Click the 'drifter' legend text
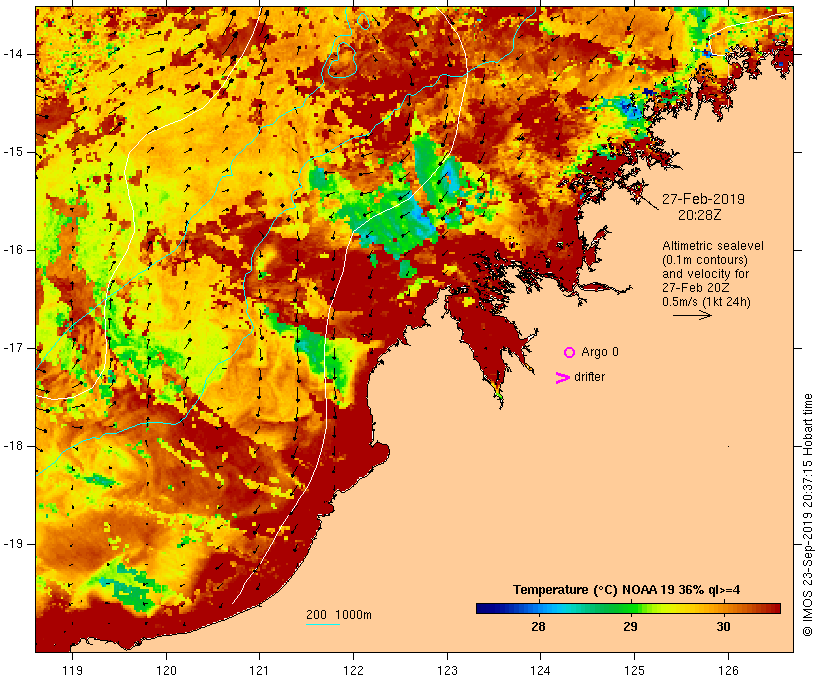 pos(589,377)
